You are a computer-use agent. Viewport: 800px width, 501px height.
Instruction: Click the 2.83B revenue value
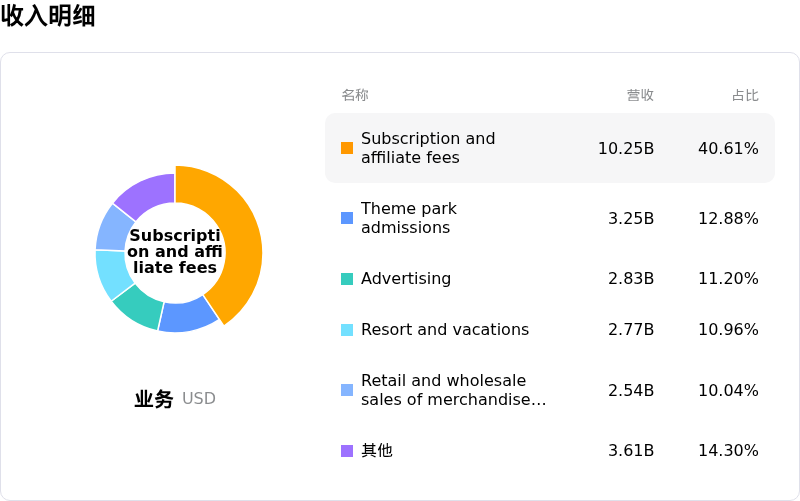(x=631, y=279)
